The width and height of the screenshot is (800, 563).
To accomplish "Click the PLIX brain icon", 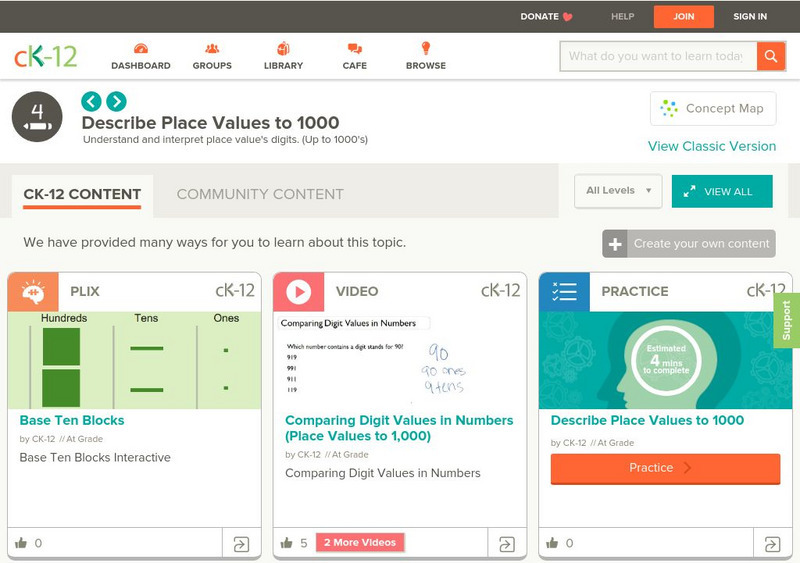I will pos(33,292).
